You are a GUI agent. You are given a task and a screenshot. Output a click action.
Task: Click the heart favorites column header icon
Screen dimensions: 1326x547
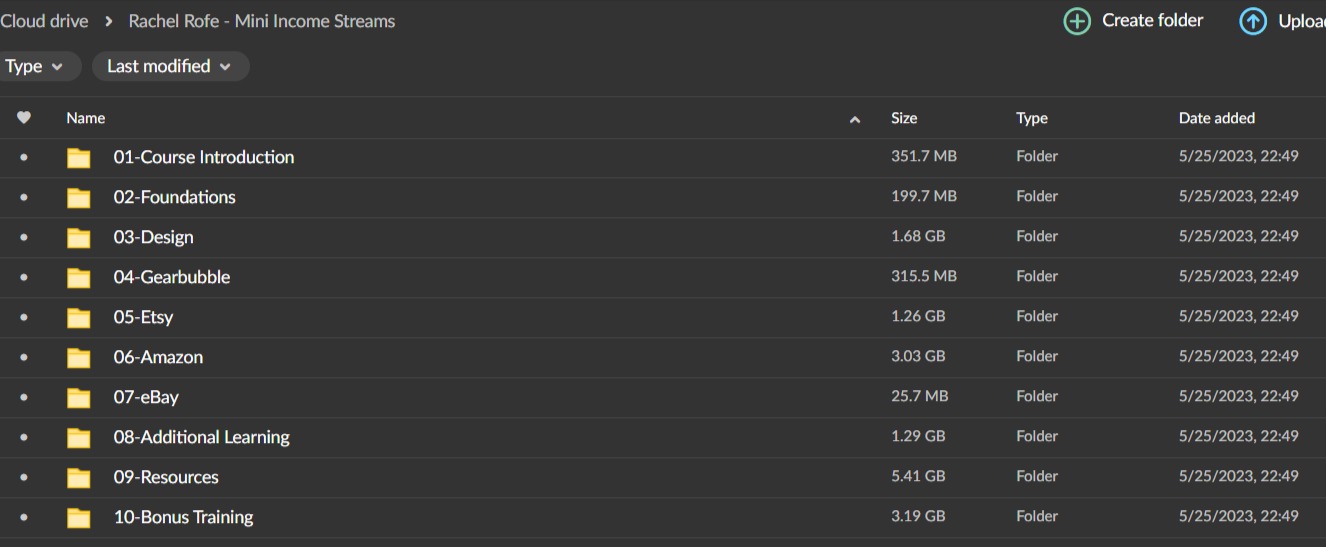coord(24,118)
